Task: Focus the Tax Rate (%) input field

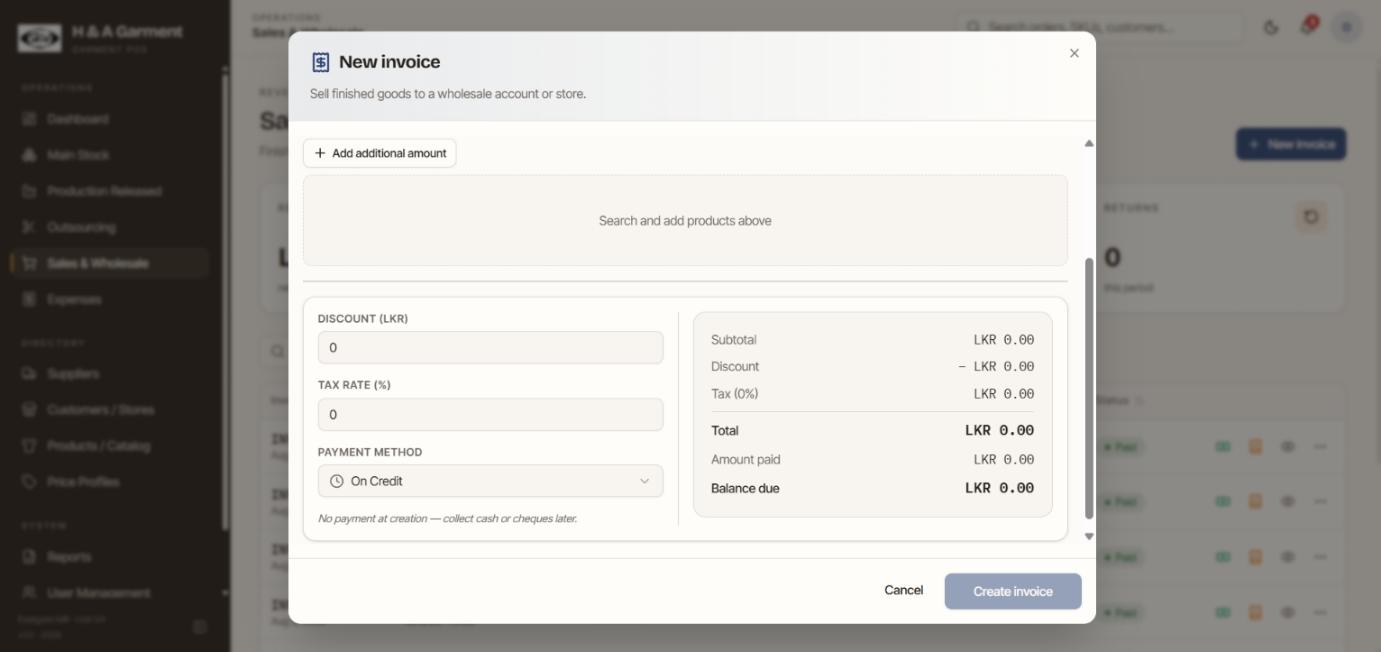Action: 490,415
